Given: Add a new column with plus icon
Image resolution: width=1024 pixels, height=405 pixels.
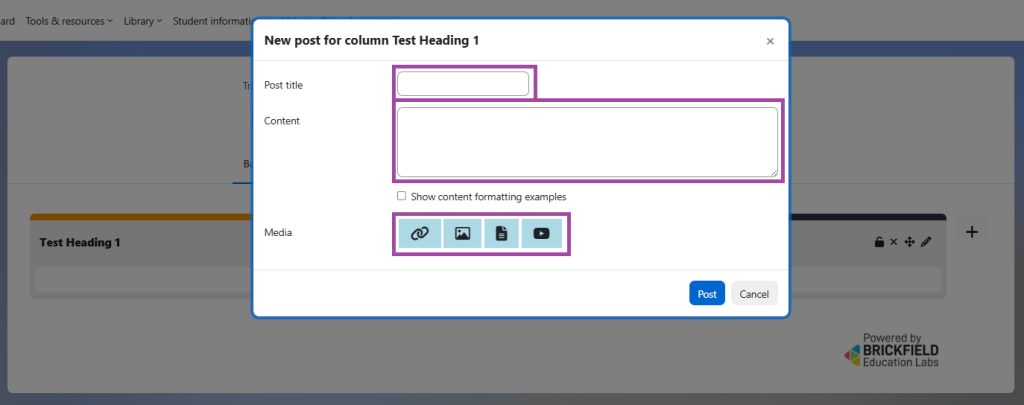Looking at the screenshot, I should coord(971,232).
